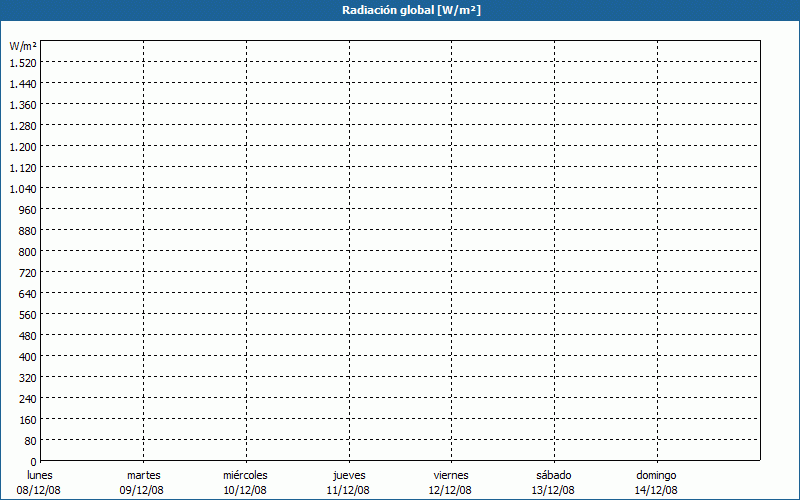Click the 14/12/08 date label
This screenshot has height=500, width=800.
(x=656, y=490)
